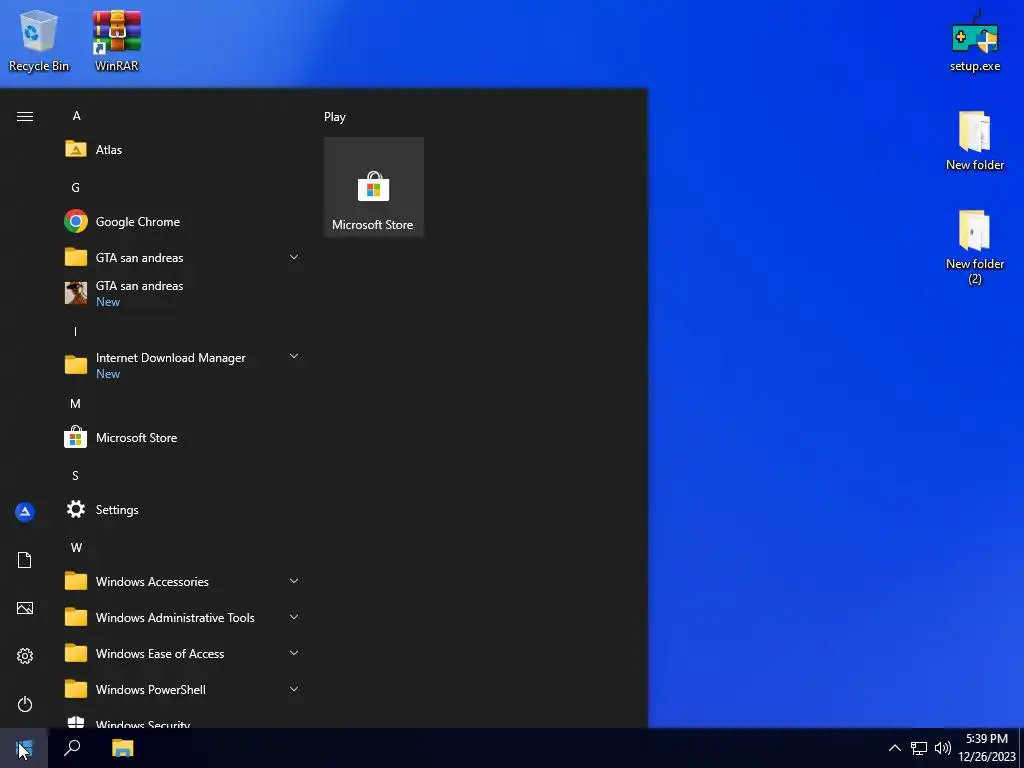
Task: Open the Power options button
Action: tap(25, 704)
